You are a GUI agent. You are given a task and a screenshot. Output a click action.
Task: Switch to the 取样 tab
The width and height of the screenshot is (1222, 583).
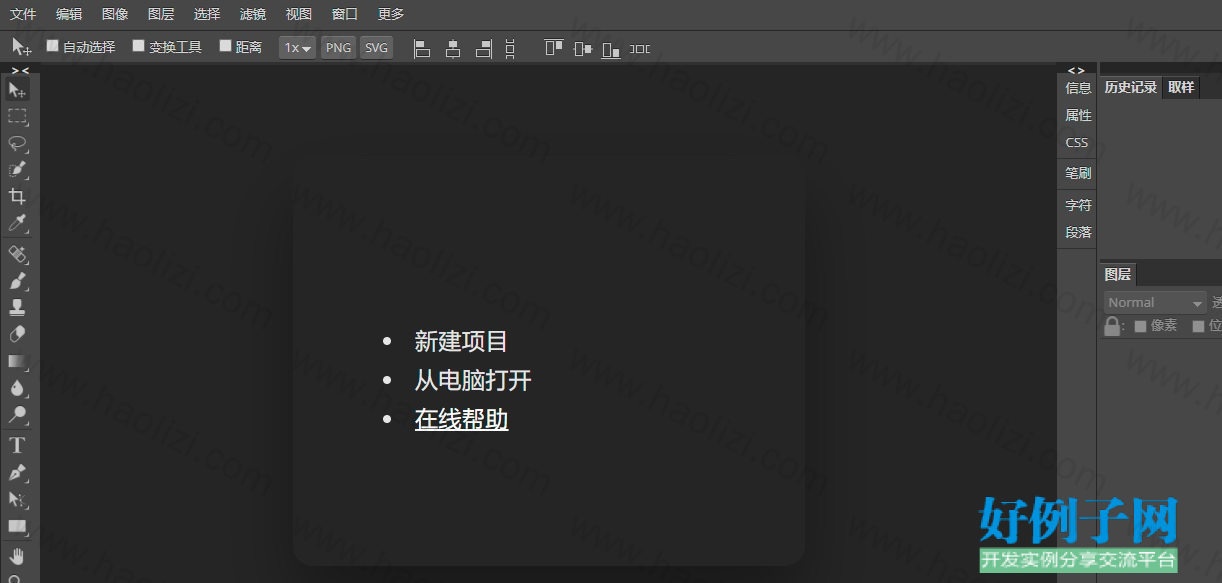click(1181, 87)
